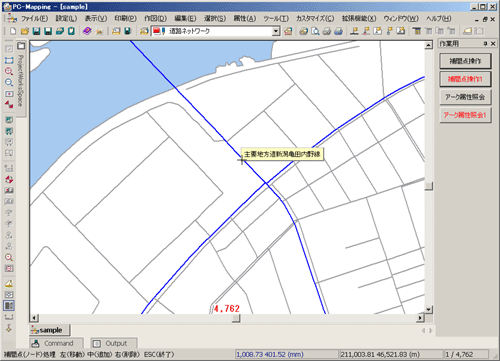Click the vertical scrollbar down arrow
This screenshot has height=361, width=500.
click(x=429, y=309)
